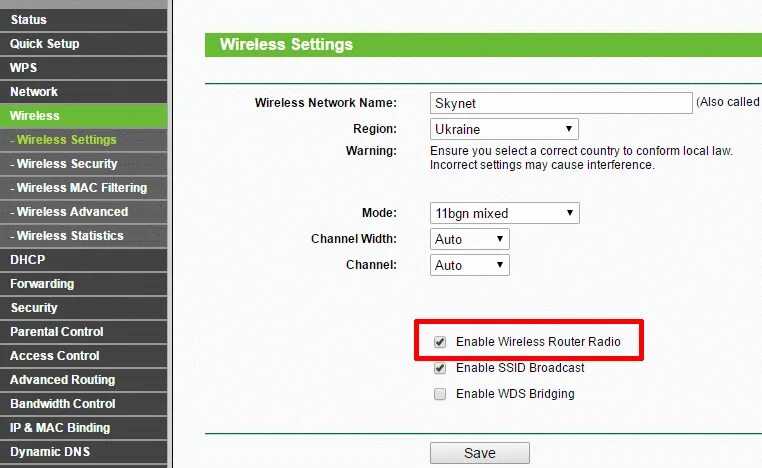Select WPS in the sidebar
This screenshot has height=468, width=762.
pos(84,68)
